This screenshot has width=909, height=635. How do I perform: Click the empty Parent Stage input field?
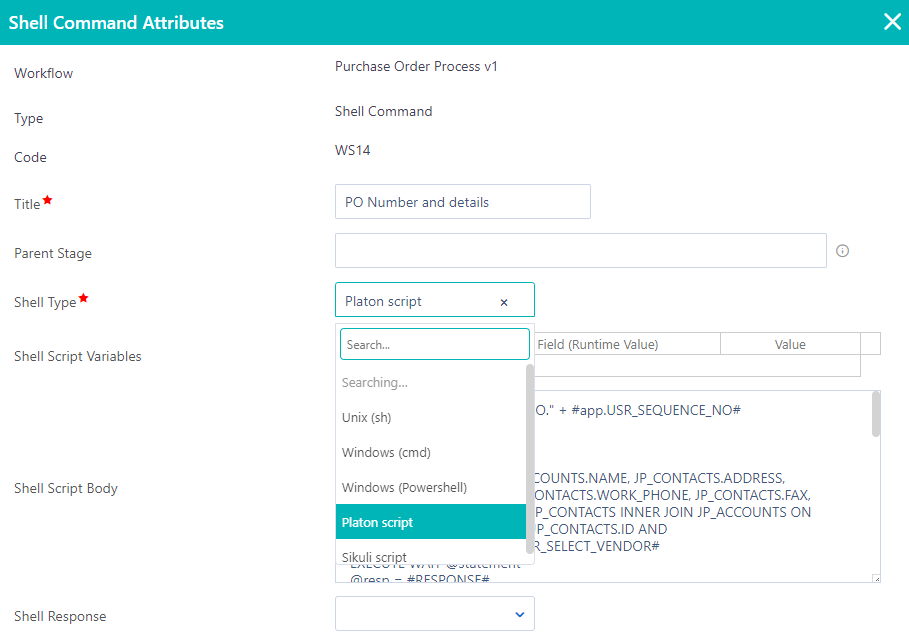point(580,251)
